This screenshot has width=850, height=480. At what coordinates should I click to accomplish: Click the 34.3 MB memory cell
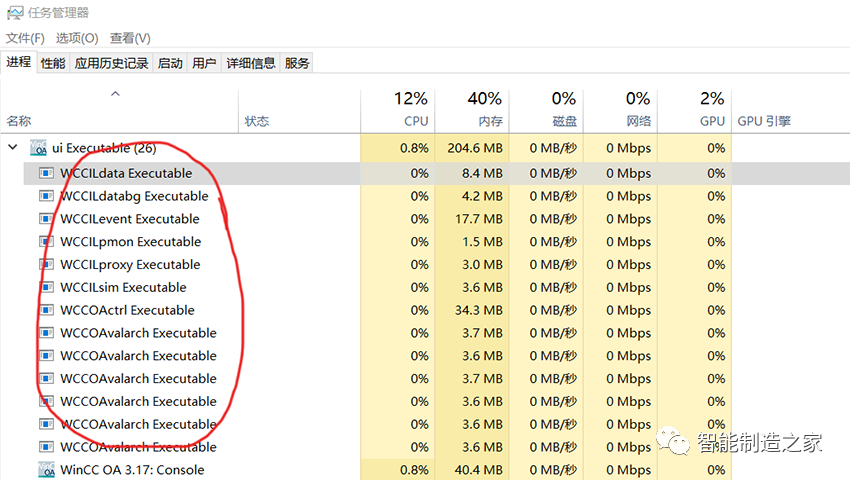[479, 310]
